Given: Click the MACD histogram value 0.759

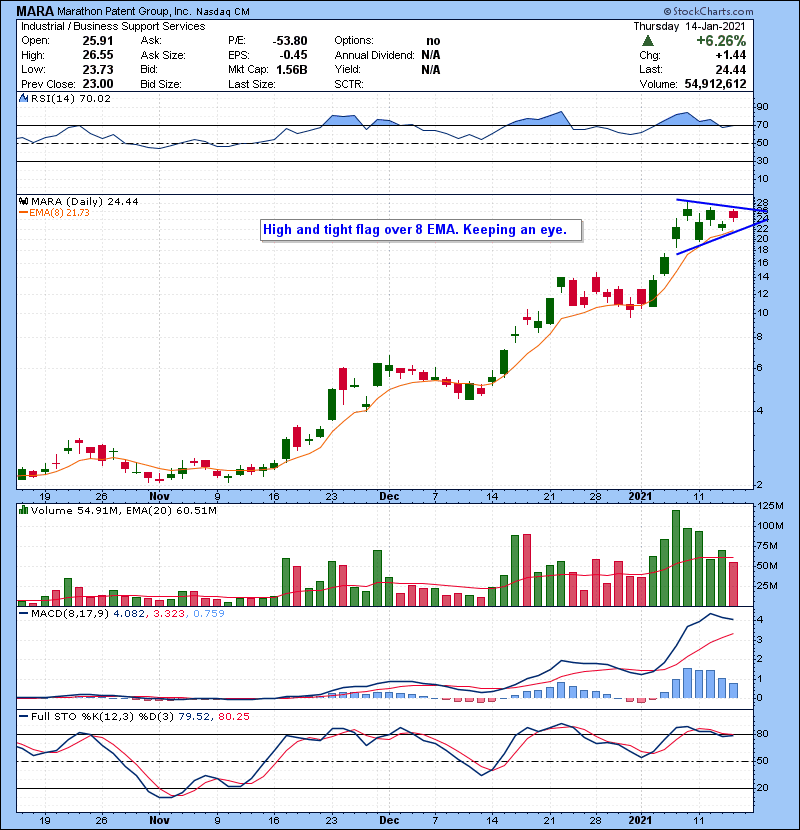Looking at the screenshot, I should [x=209, y=614].
